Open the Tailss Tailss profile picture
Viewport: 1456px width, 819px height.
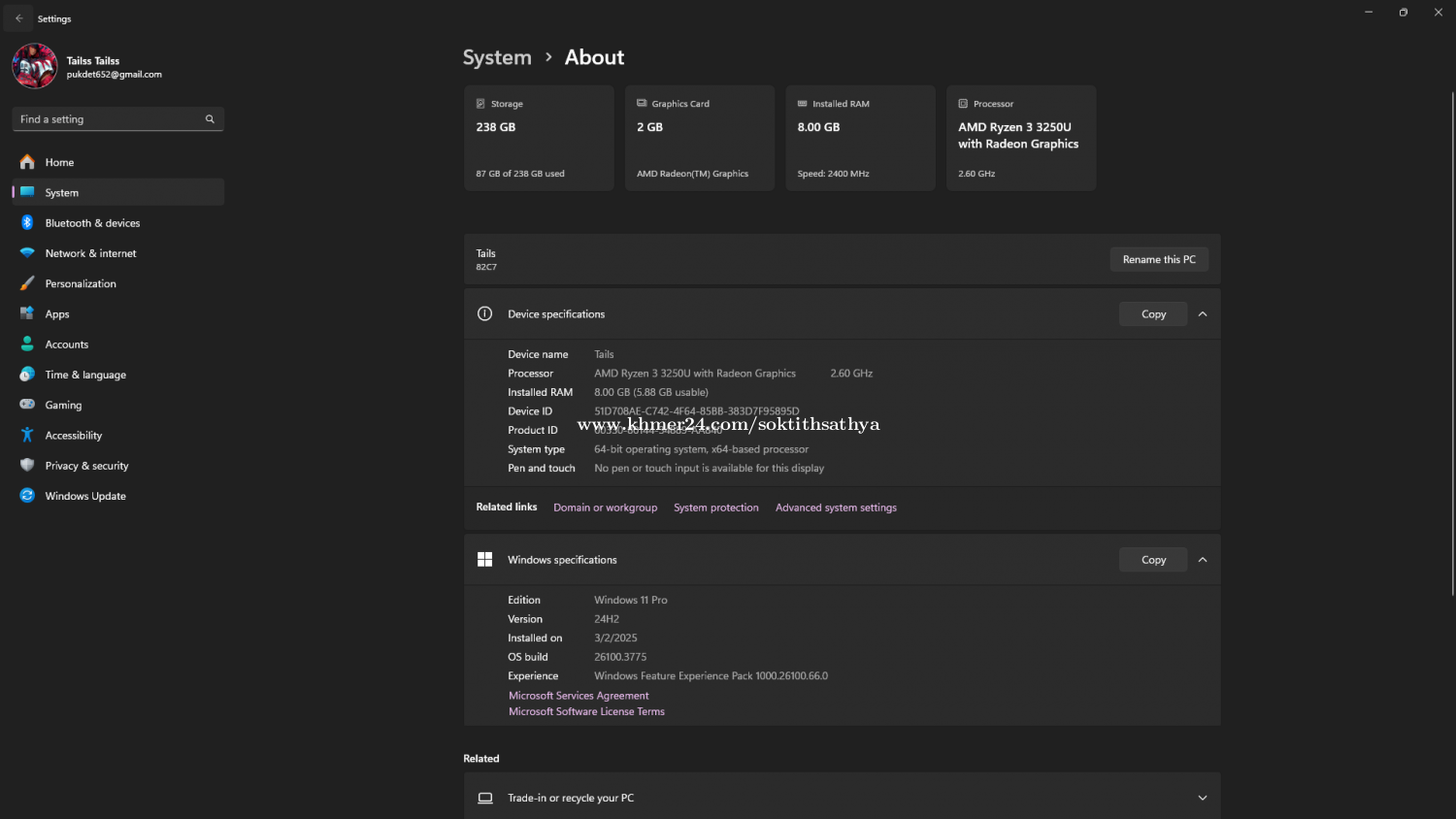(x=35, y=66)
